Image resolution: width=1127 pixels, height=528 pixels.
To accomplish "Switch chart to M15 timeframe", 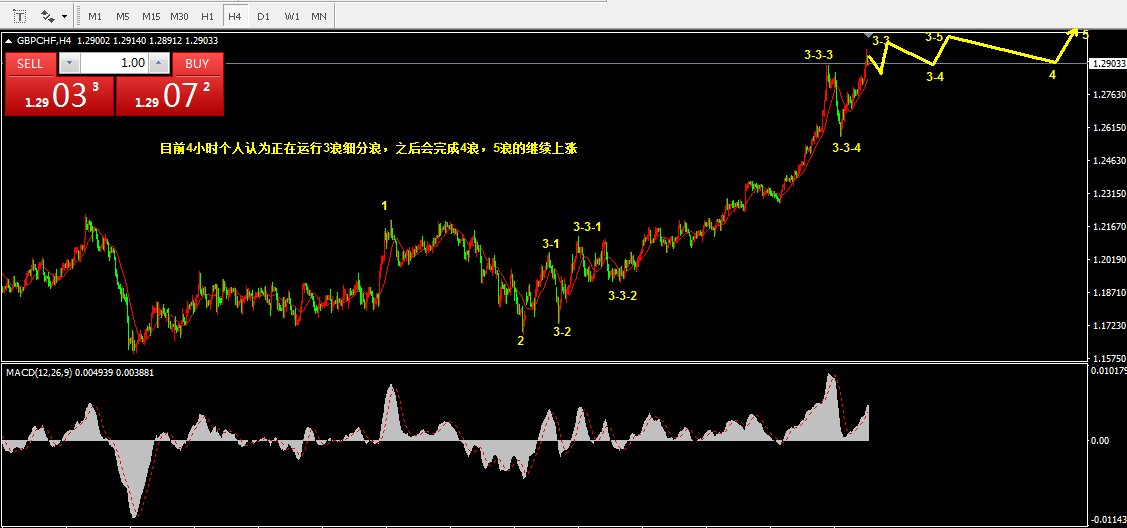I will (x=151, y=16).
